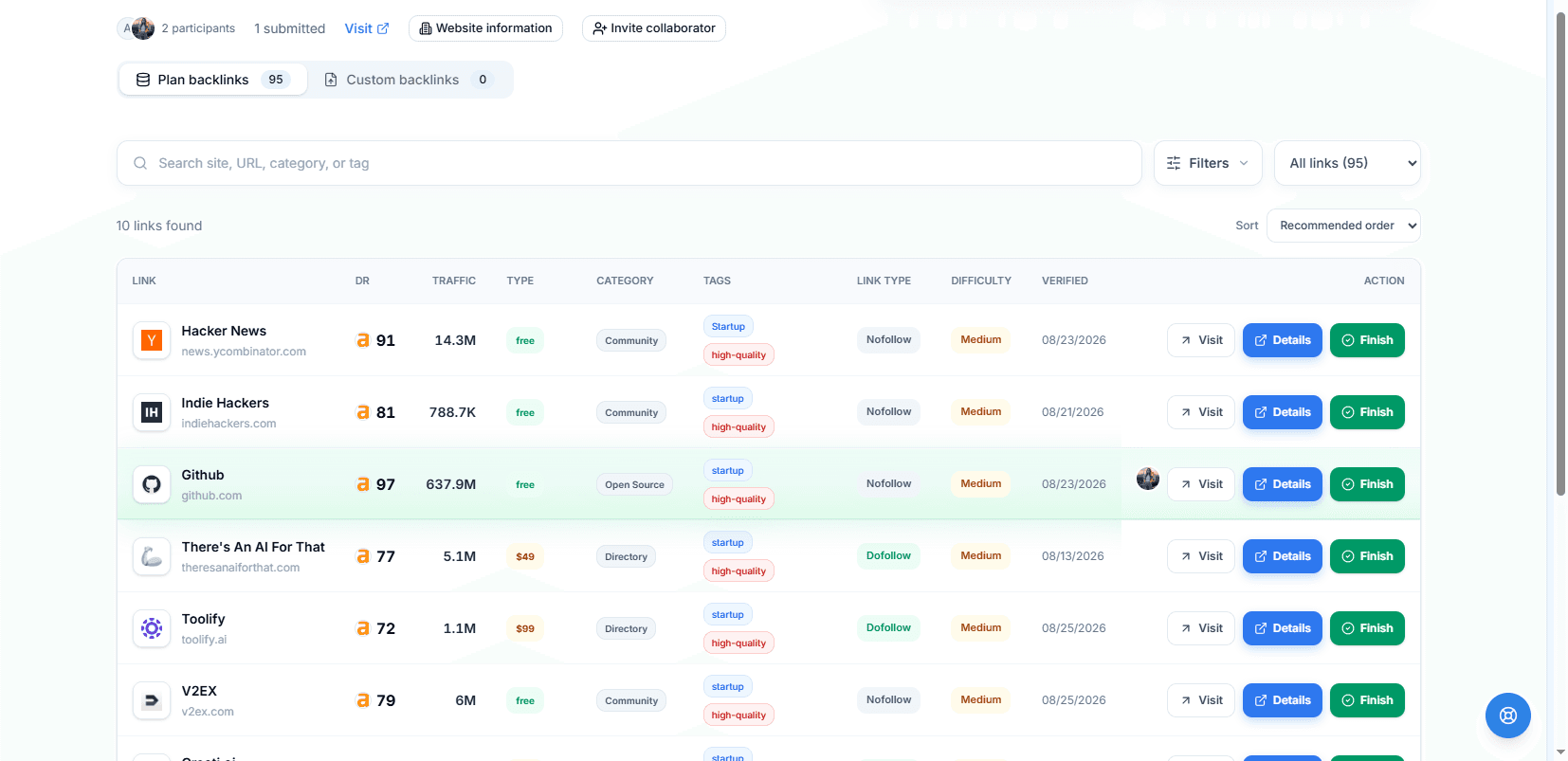
Task: Click the Ahrefs DR icon for V2EX
Action: (362, 700)
